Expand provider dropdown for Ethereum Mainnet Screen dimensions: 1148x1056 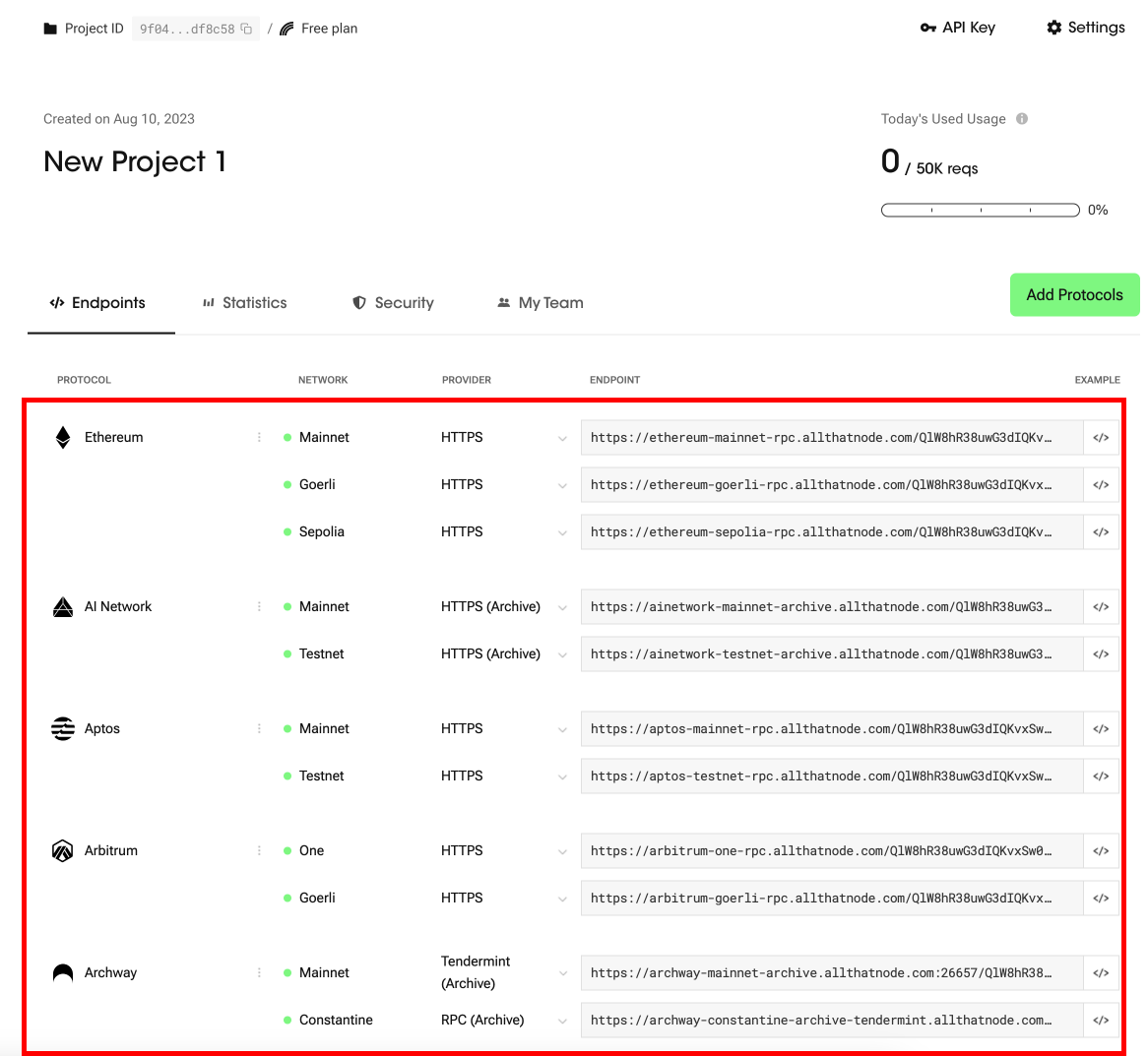[562, 438]
